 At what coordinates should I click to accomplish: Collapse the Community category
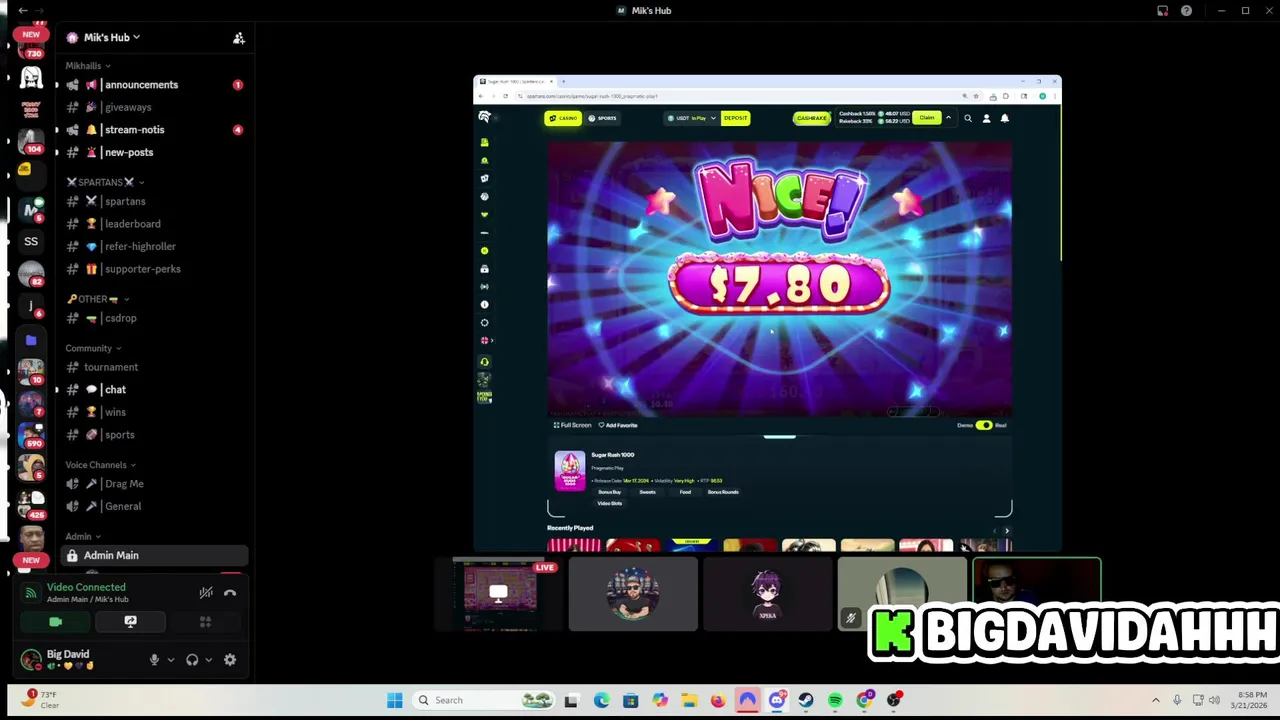click(x=93, y=348)
